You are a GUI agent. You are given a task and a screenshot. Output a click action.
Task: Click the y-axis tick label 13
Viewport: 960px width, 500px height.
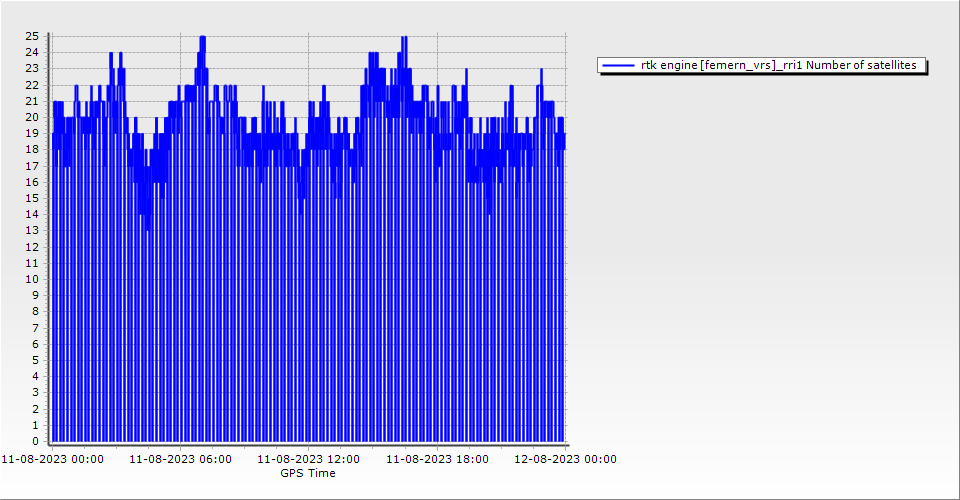point(32,230)
